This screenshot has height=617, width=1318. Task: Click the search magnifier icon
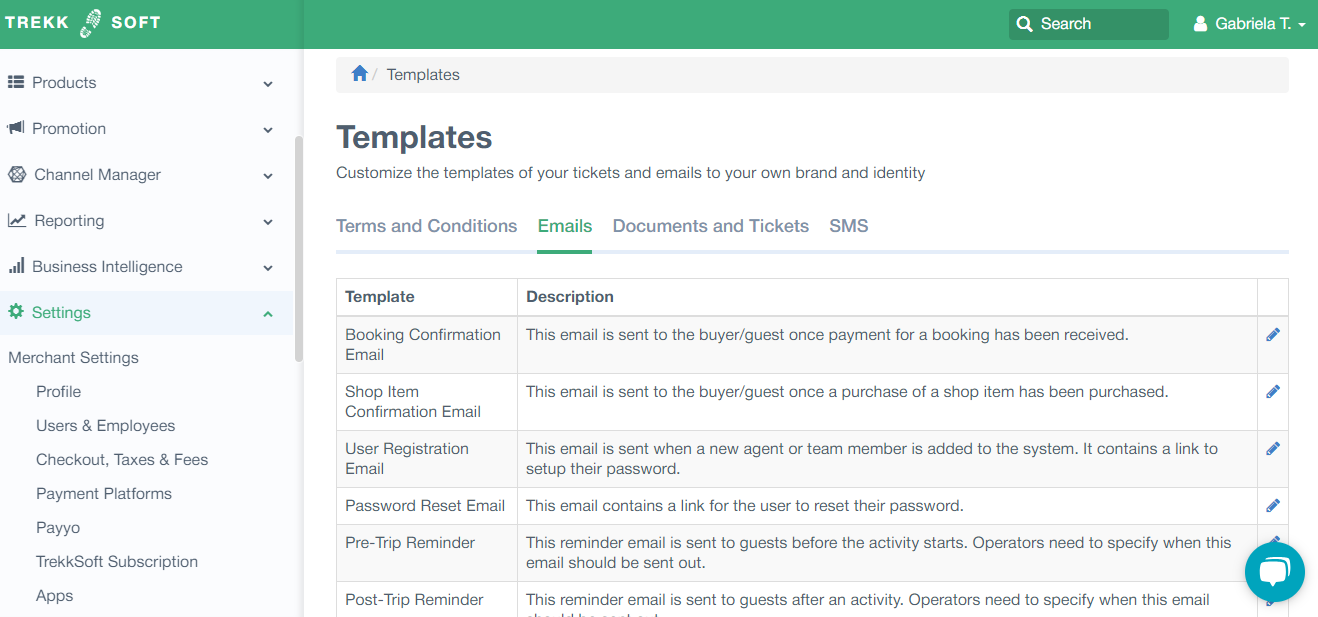[1024, 24]
